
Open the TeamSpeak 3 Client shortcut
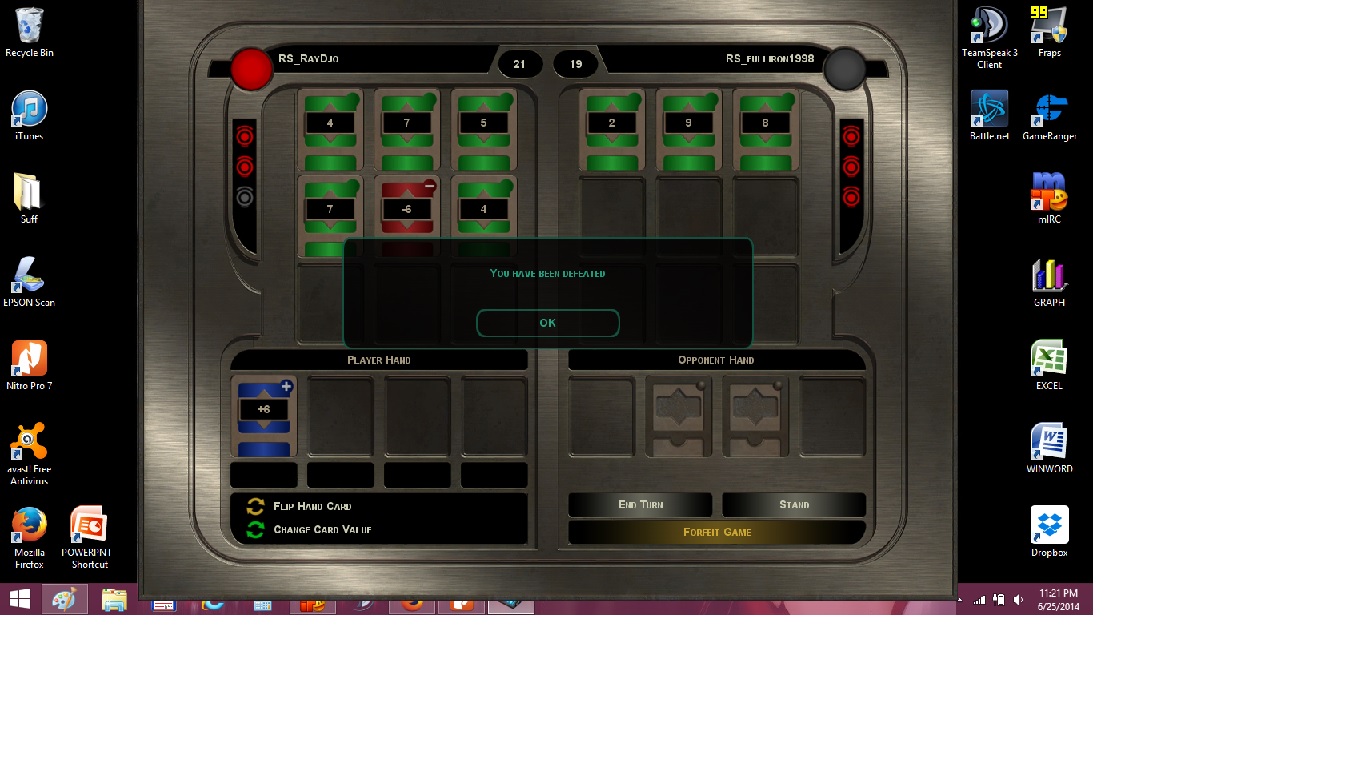pyautogui.click(x=989, y=37)
